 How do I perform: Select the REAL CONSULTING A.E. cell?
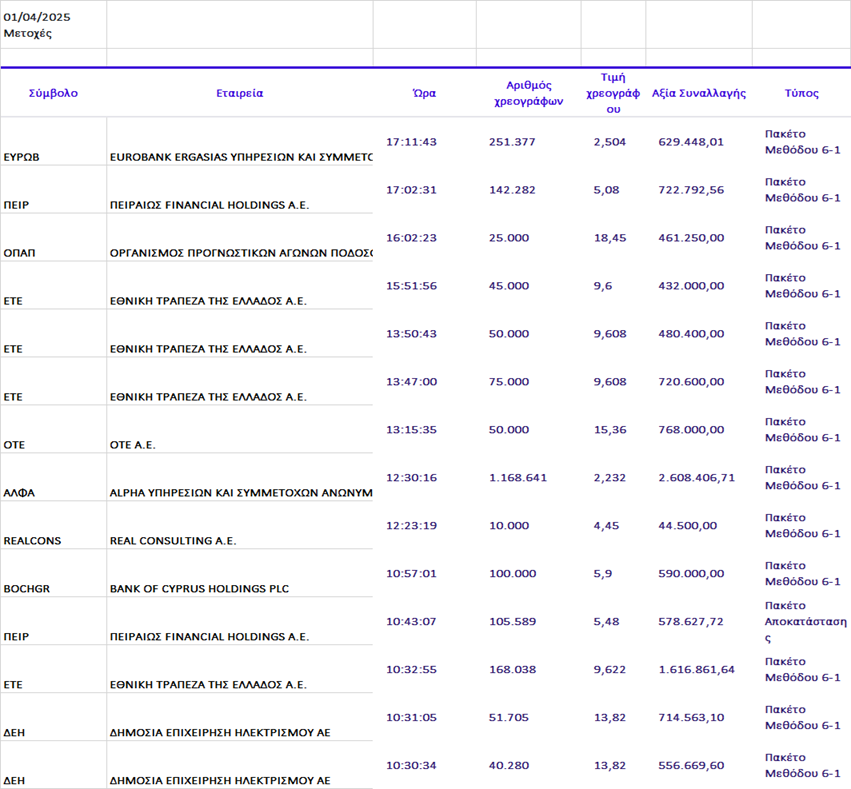tap(173, 541)
